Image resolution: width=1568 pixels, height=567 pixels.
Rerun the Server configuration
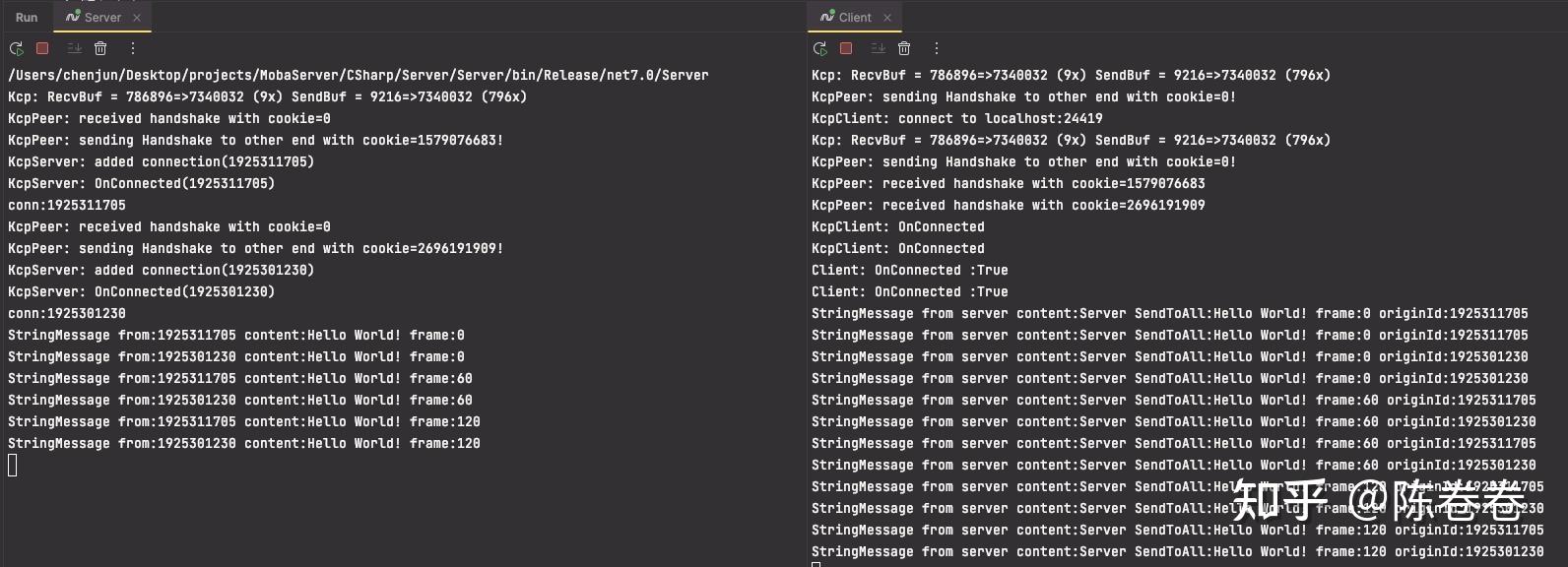pos(16,48)
